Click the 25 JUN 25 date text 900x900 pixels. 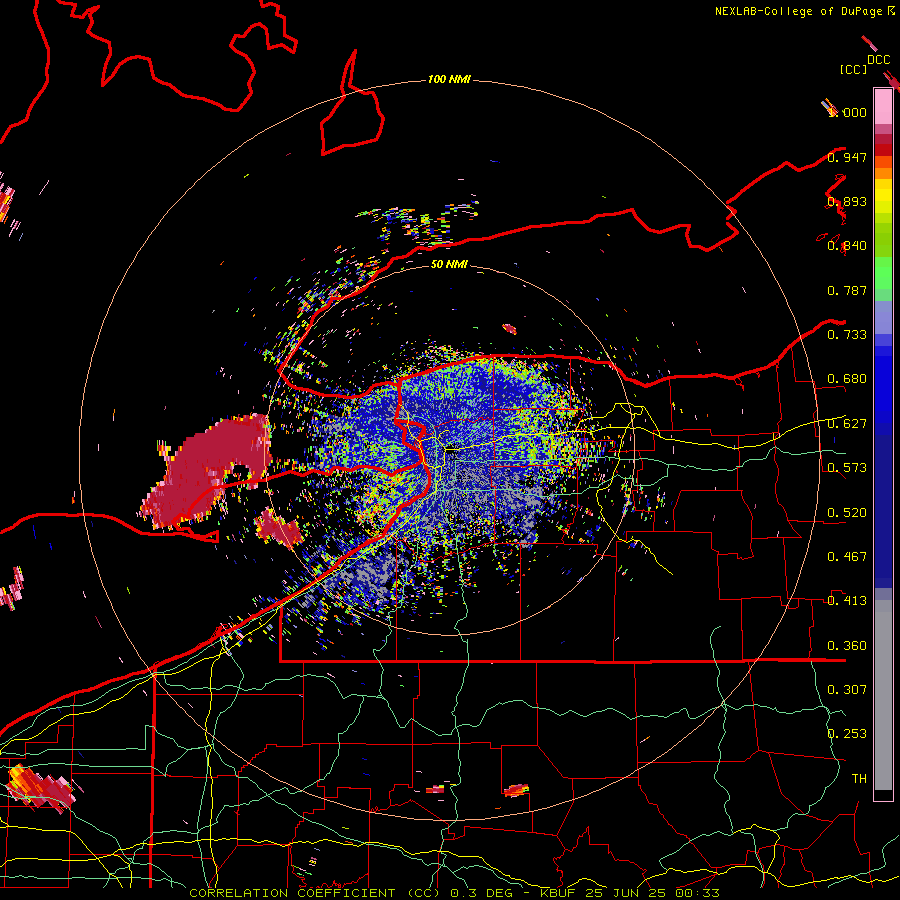point(627,893)
